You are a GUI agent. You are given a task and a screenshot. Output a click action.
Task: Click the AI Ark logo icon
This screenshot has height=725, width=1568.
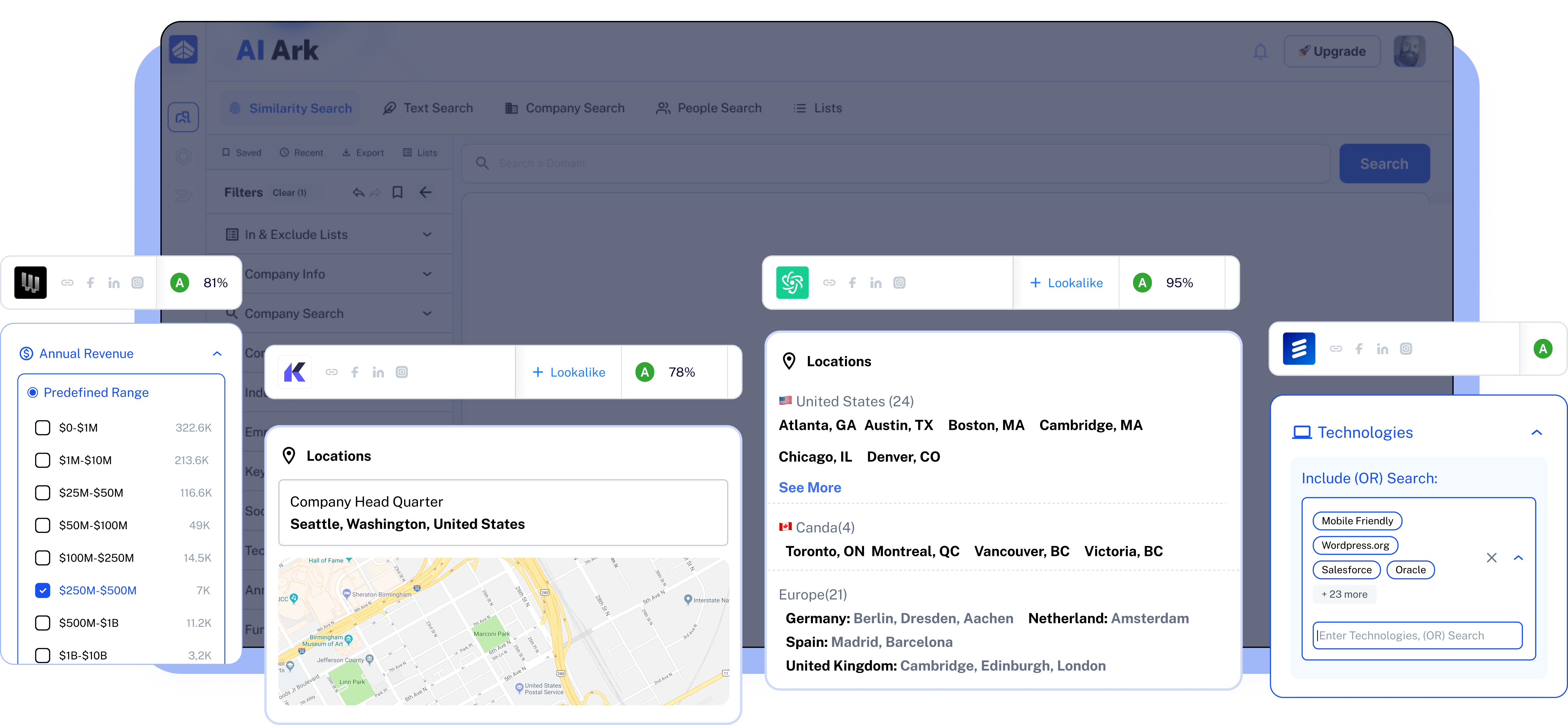tap(183, 50)
